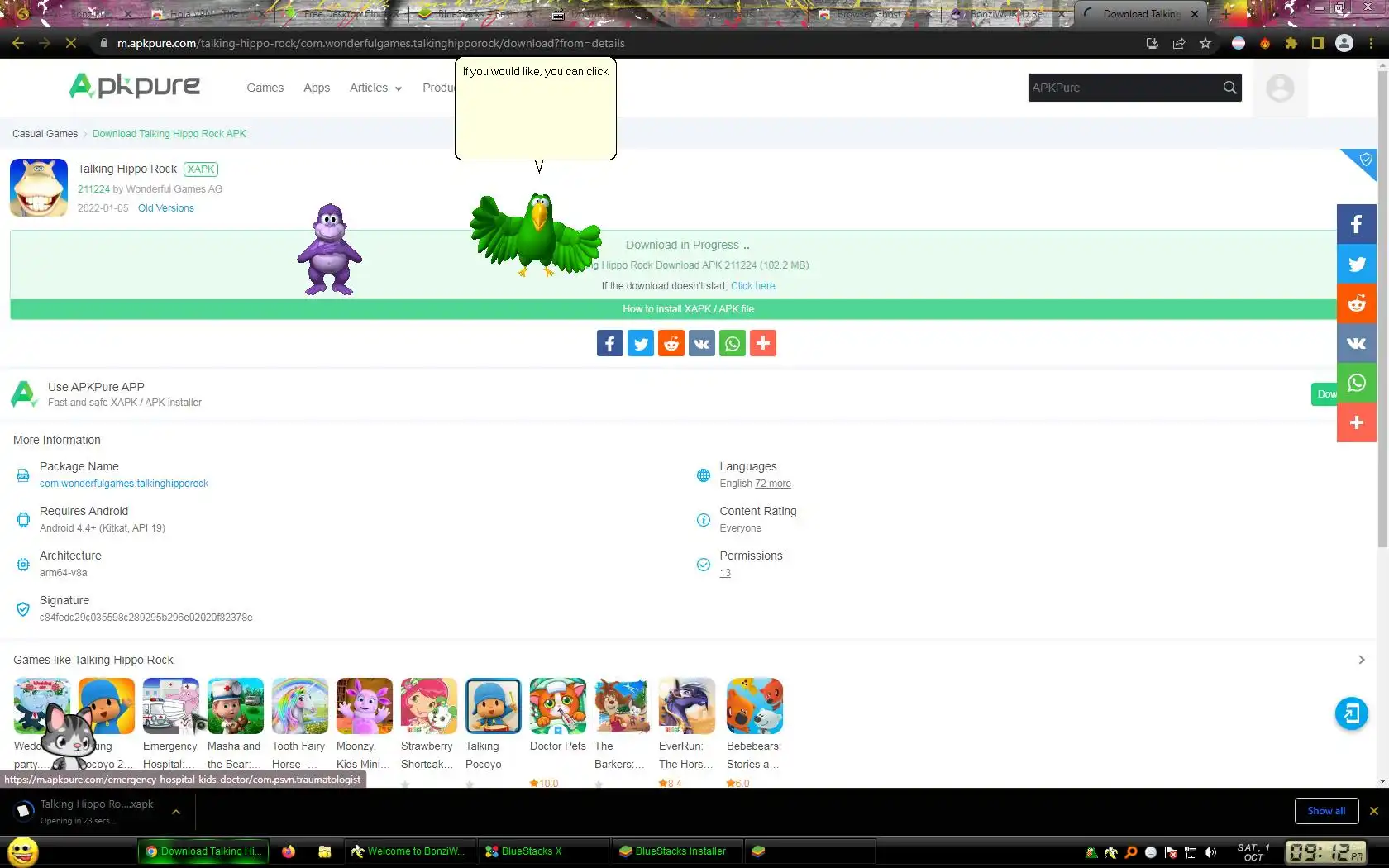Go to Casual Games breadcrumb
The image size is (1389, 868).
(45, 134)
